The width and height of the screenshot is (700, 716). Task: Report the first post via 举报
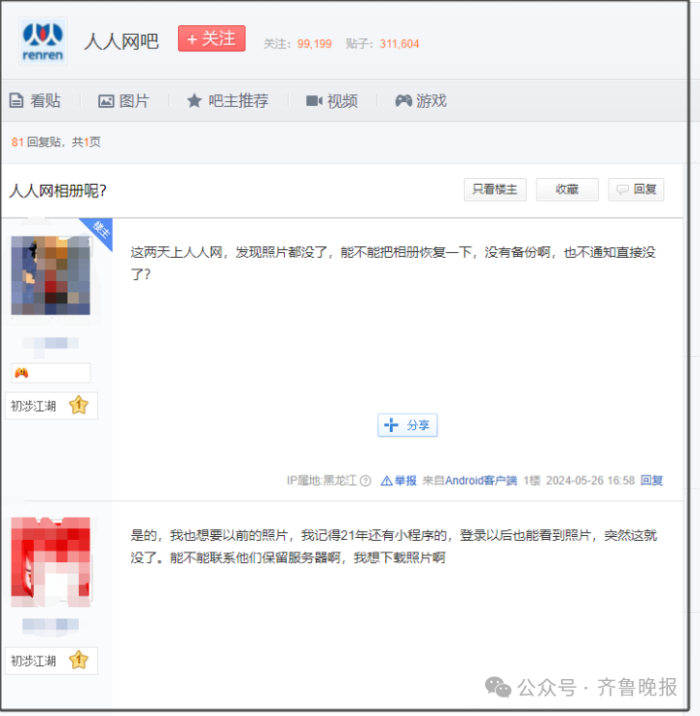(399, 480)
